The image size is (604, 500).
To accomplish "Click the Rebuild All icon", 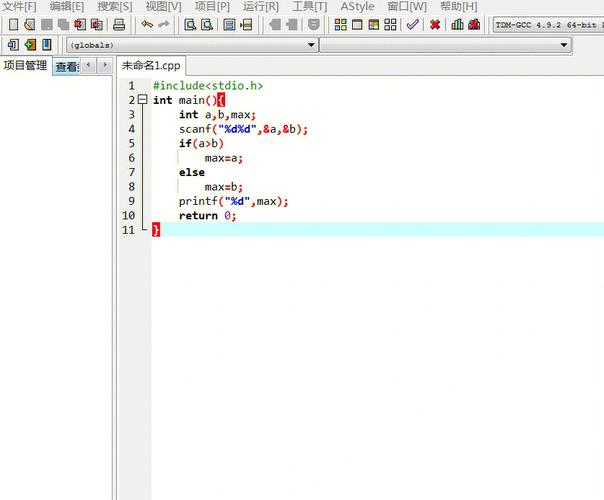I will [390, 25].
